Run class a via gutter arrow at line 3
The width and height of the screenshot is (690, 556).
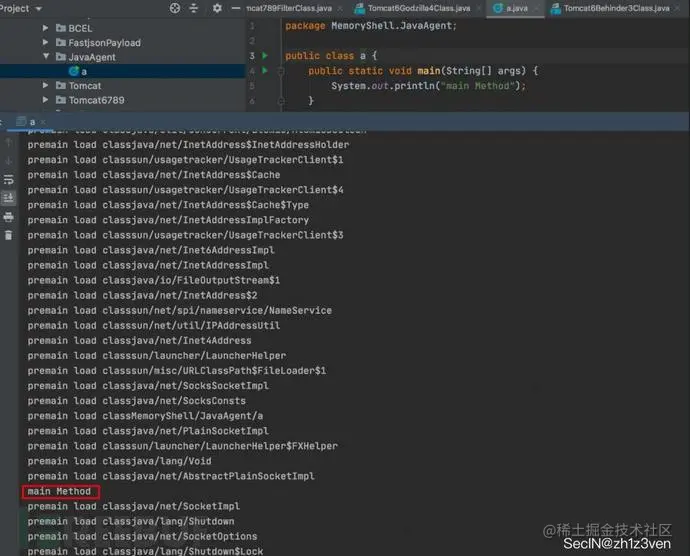(x=265, y=55)
